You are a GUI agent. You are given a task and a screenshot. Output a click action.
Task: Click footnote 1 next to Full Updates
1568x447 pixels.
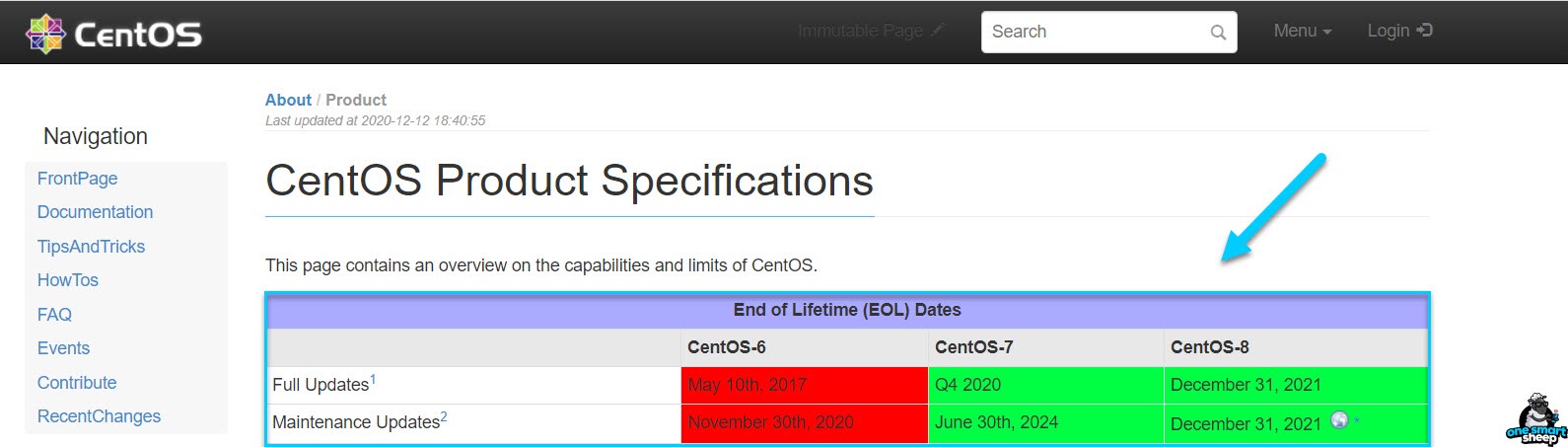pyautogui.click(x=373, y=380)
